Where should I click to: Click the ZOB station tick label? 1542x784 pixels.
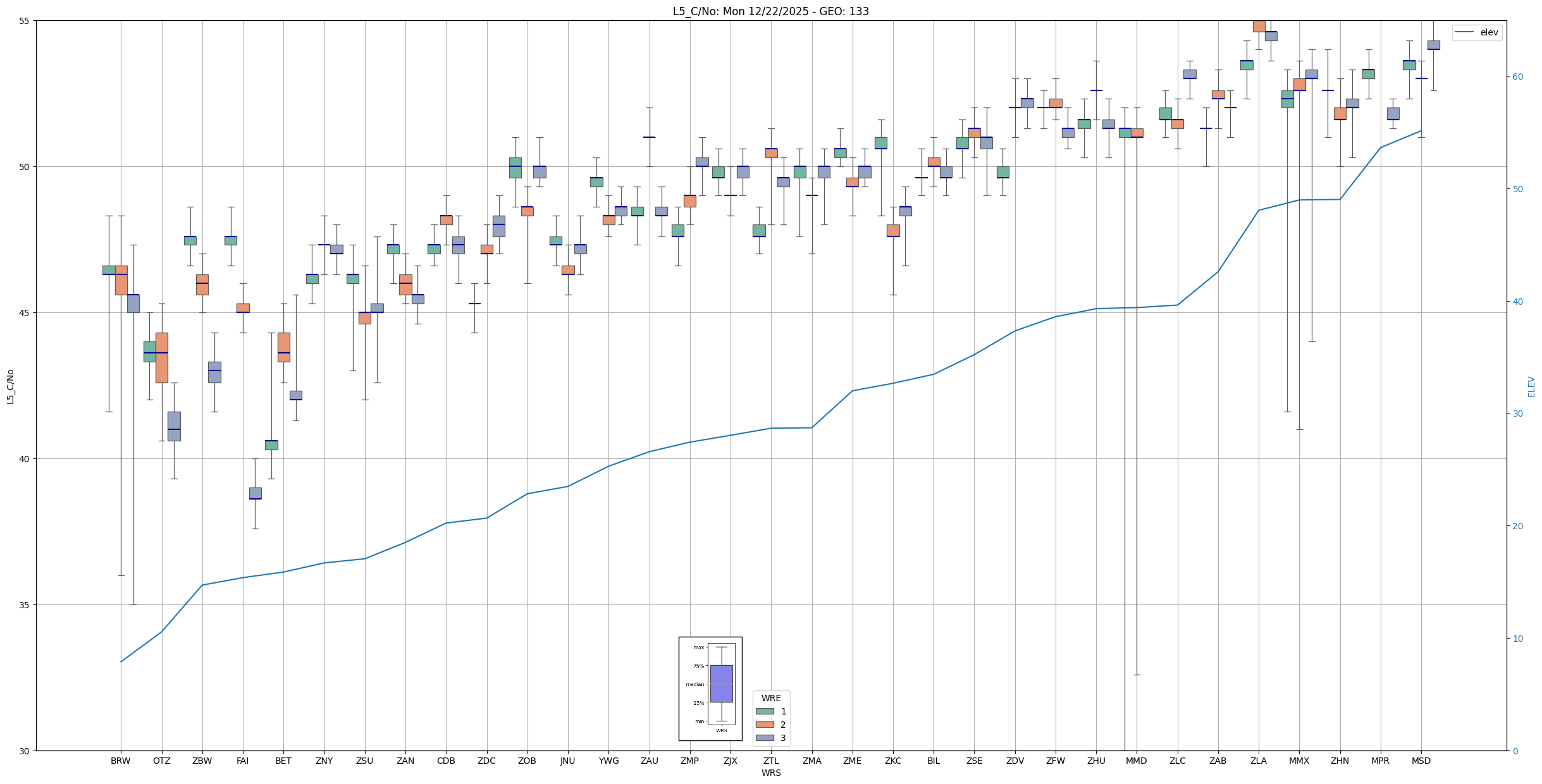(527, 761)
